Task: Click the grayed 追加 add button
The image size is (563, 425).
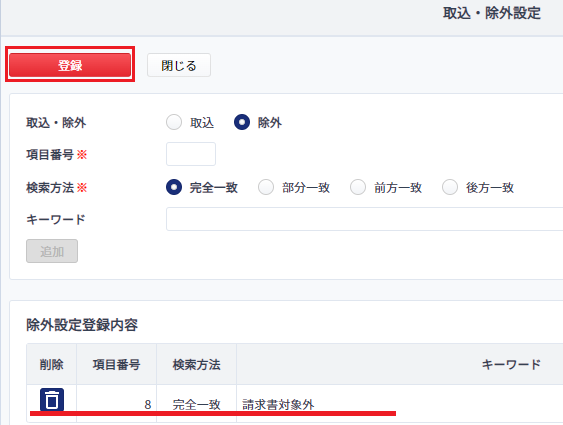Action: click(52, 251)
